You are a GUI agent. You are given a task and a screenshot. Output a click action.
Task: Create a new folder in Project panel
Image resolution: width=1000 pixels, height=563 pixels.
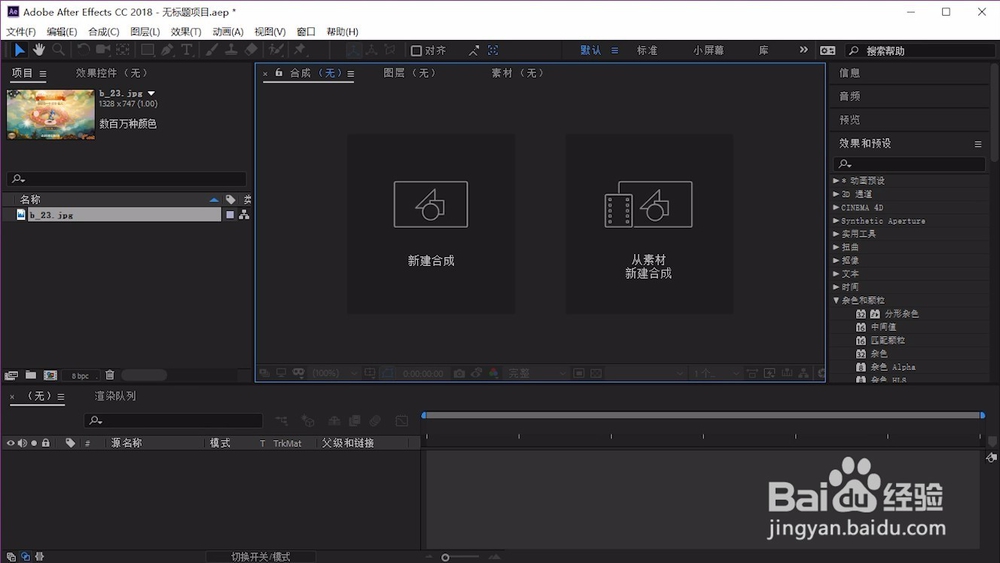pyautogui.click(x=31, y=376)
